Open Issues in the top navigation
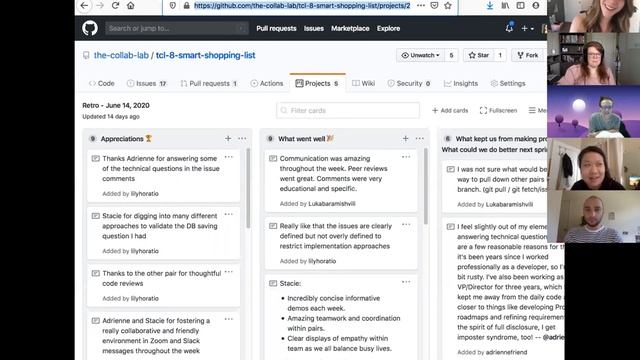The width and height of the screenshot is (640, 360). pyautogui.click(x=313, y=28)
